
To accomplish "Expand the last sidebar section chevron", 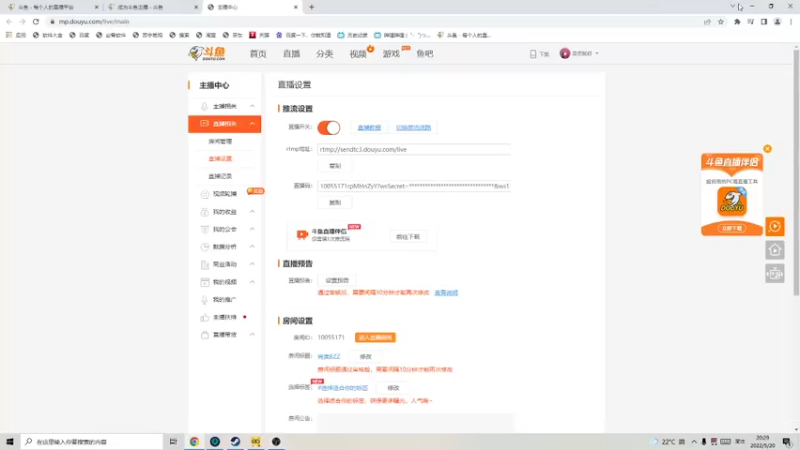I will coord(252,335).
